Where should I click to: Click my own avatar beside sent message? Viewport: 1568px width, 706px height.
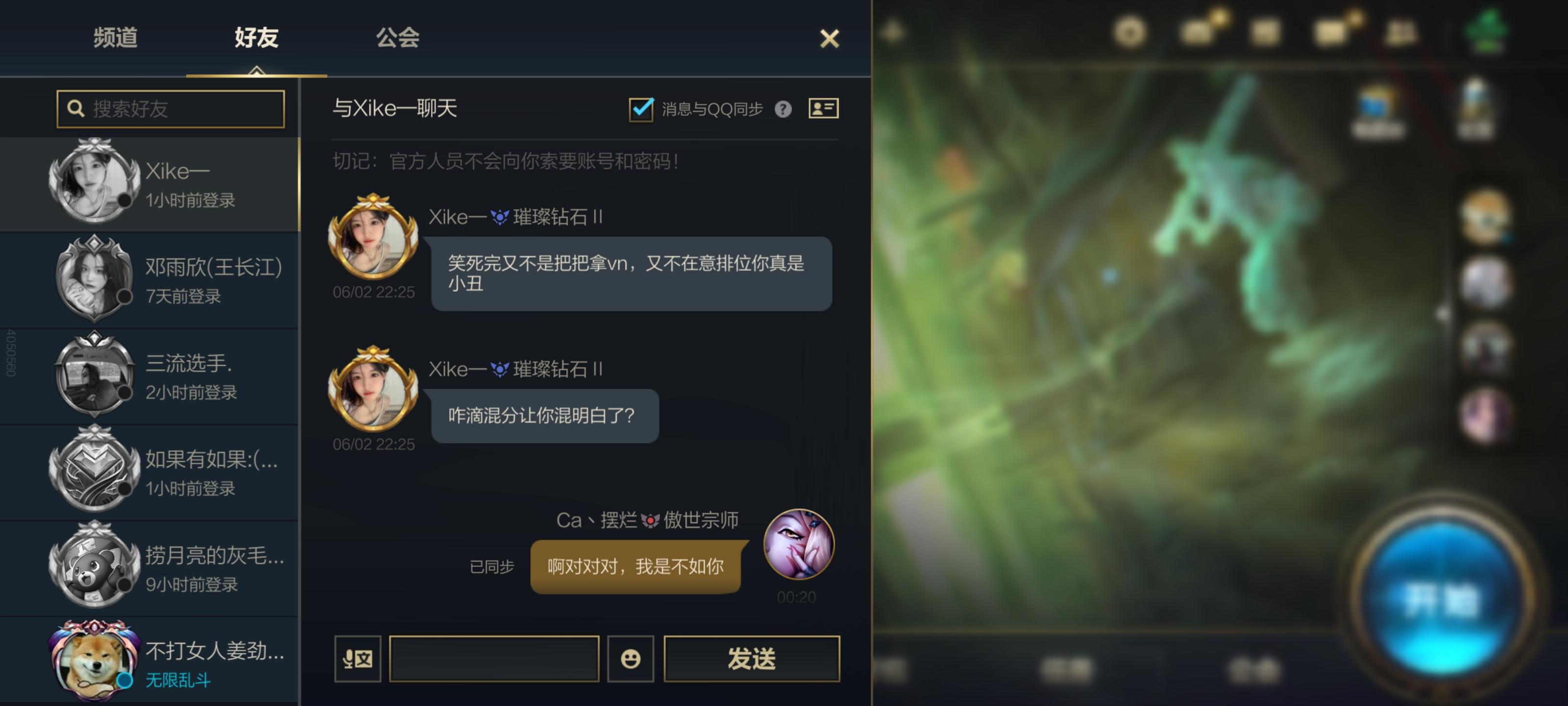(x=799, y=545)
